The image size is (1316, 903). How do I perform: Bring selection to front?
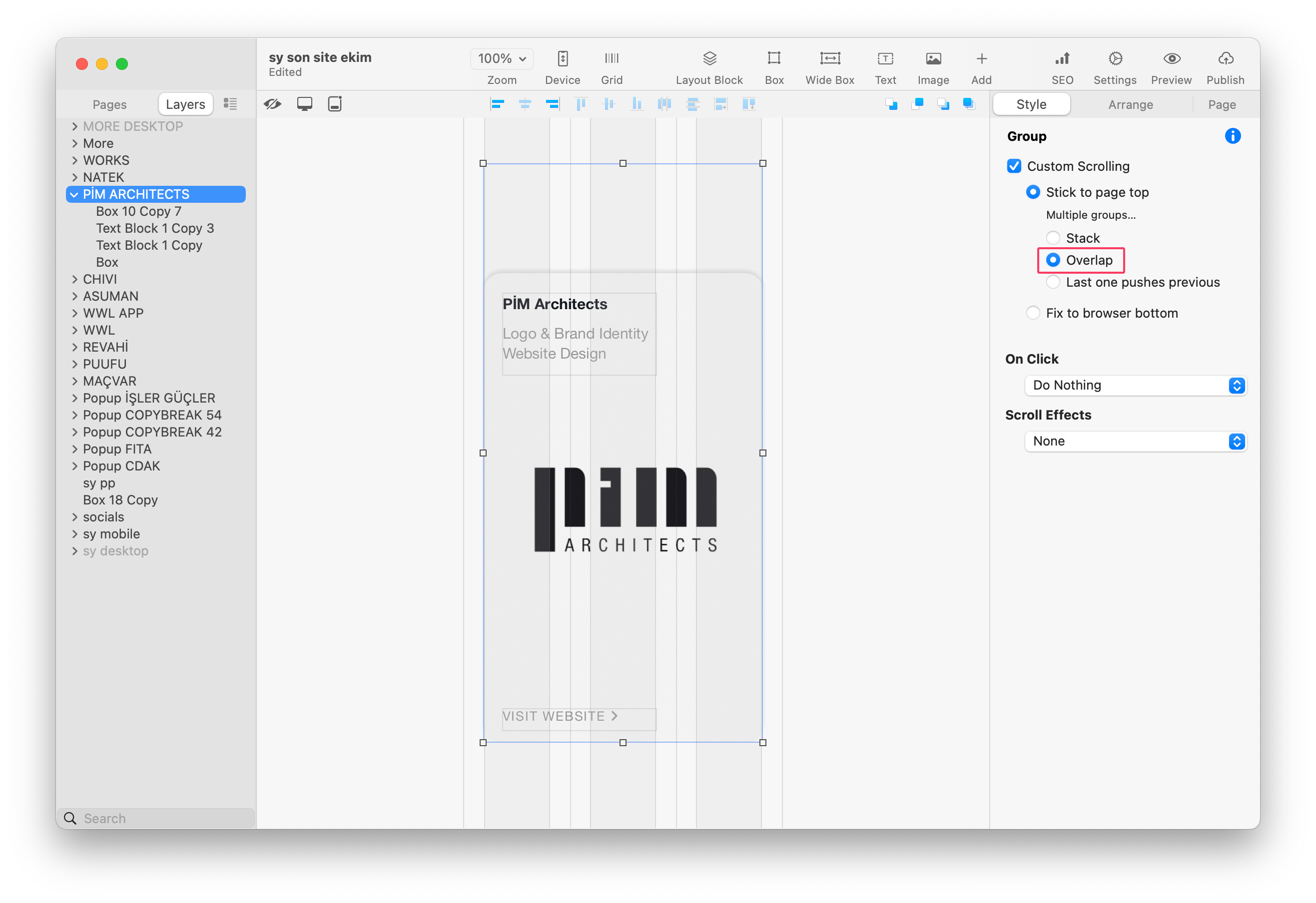(x=968, y=104)
